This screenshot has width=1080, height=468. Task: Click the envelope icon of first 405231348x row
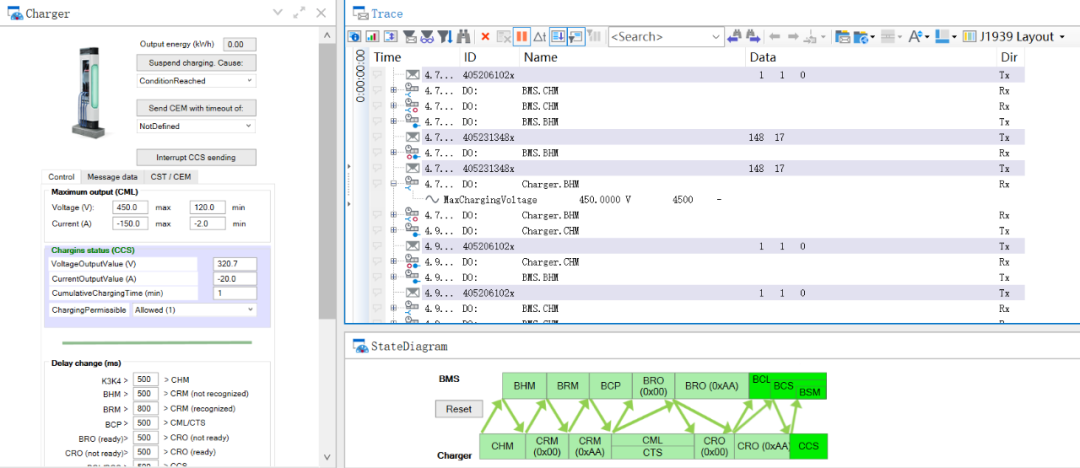click(412, 137)
